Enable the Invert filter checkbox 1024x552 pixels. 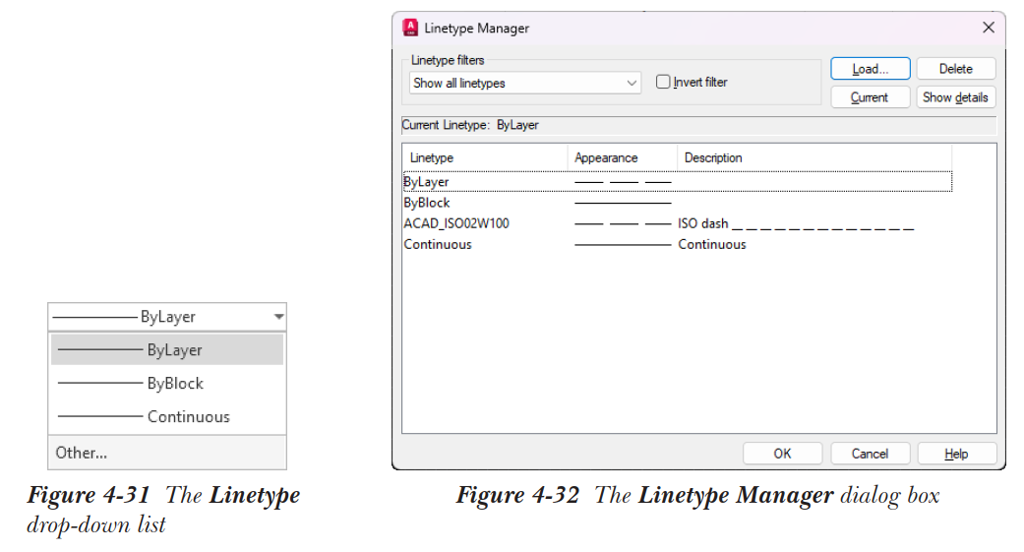[663, 82]
